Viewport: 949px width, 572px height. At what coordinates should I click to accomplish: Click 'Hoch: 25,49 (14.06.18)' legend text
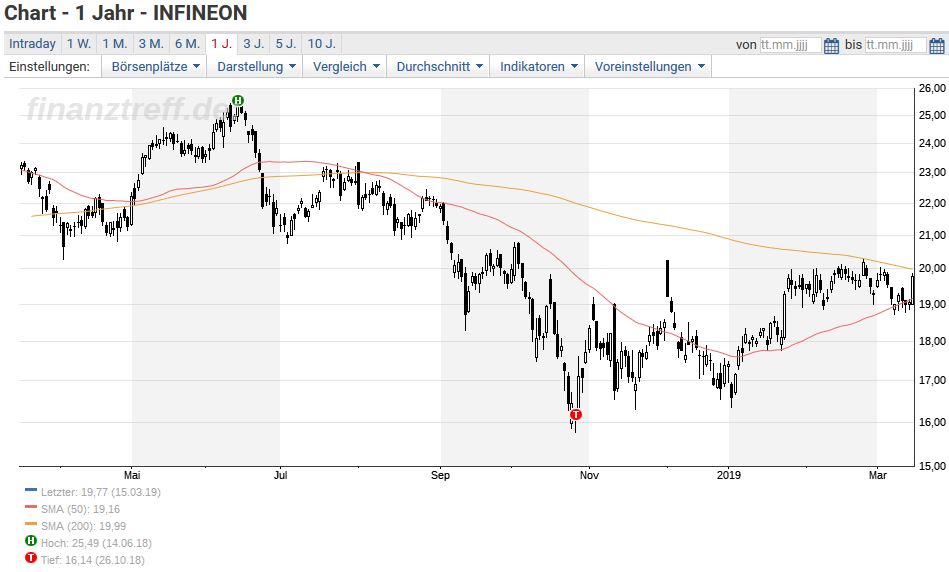(x=96, y=543)
